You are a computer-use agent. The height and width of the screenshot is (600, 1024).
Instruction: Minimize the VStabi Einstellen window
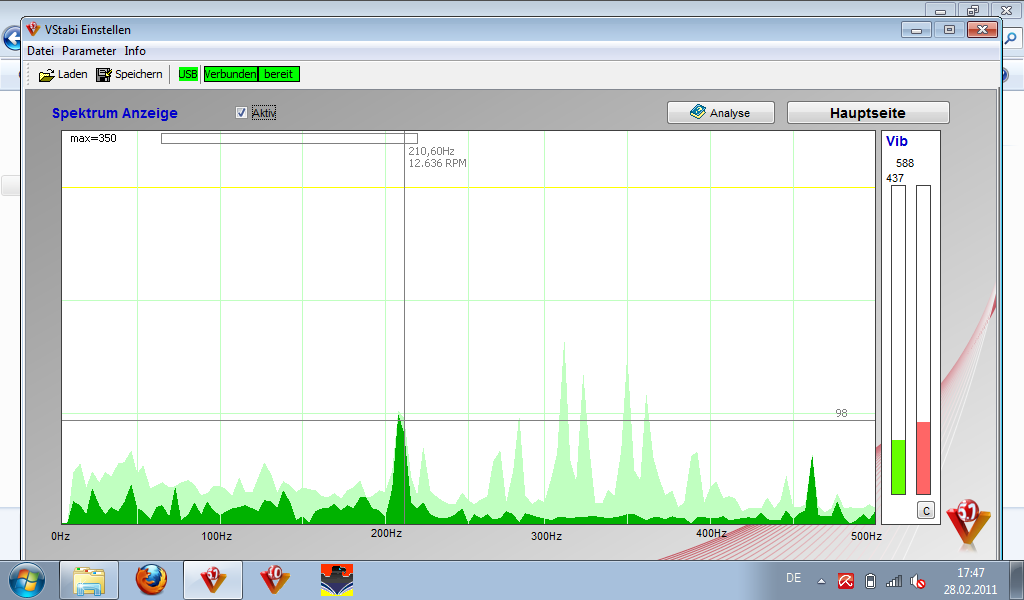coord(916,30)
